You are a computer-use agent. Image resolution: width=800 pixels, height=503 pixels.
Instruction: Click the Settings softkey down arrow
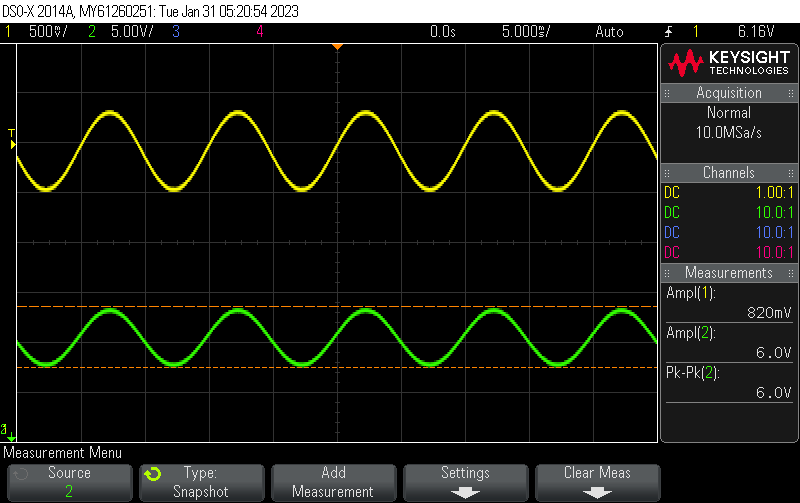[x=465, y=492]
